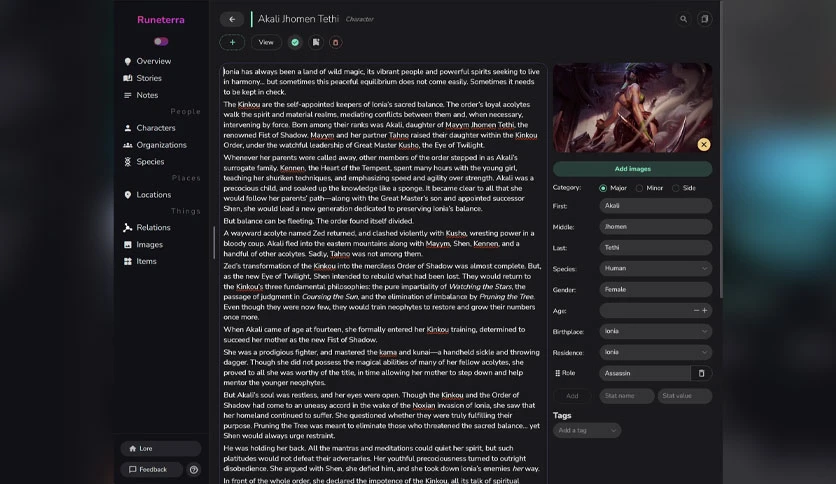
Task: Click the Last name field containing Tethi
Action: click(x=655, y=247)
